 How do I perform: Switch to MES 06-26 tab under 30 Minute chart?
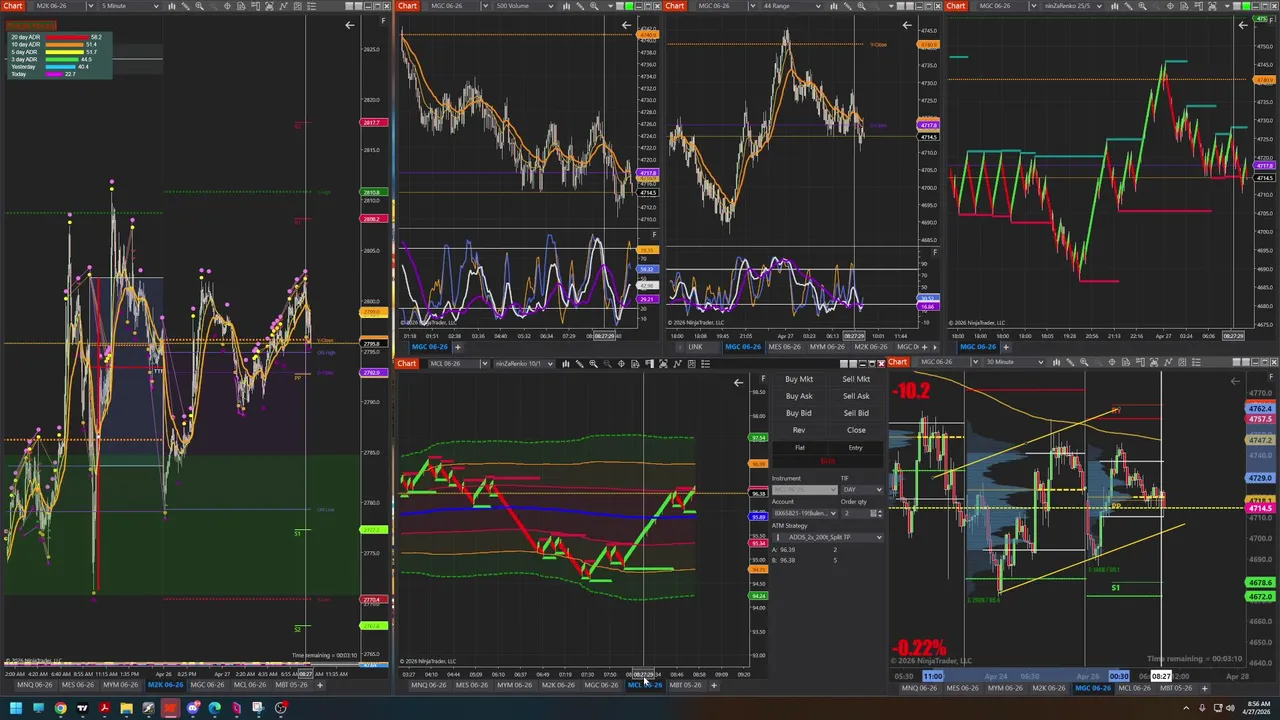(962, 688)
